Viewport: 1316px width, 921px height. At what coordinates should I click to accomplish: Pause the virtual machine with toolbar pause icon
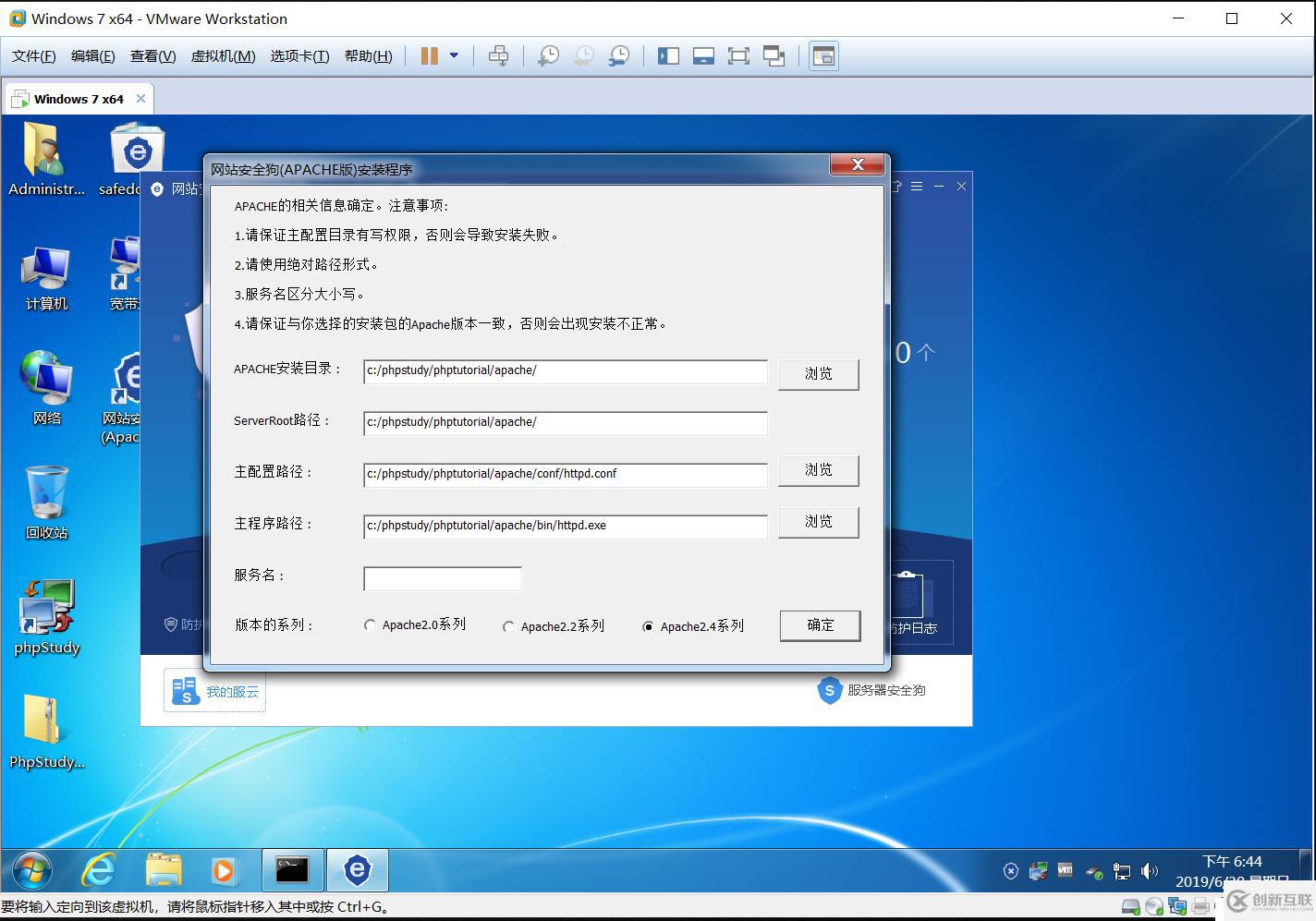coord(429,56)
